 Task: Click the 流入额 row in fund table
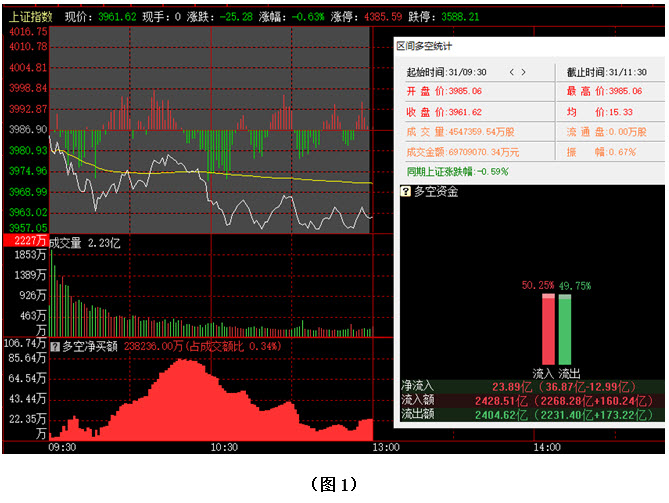(529, 398)
